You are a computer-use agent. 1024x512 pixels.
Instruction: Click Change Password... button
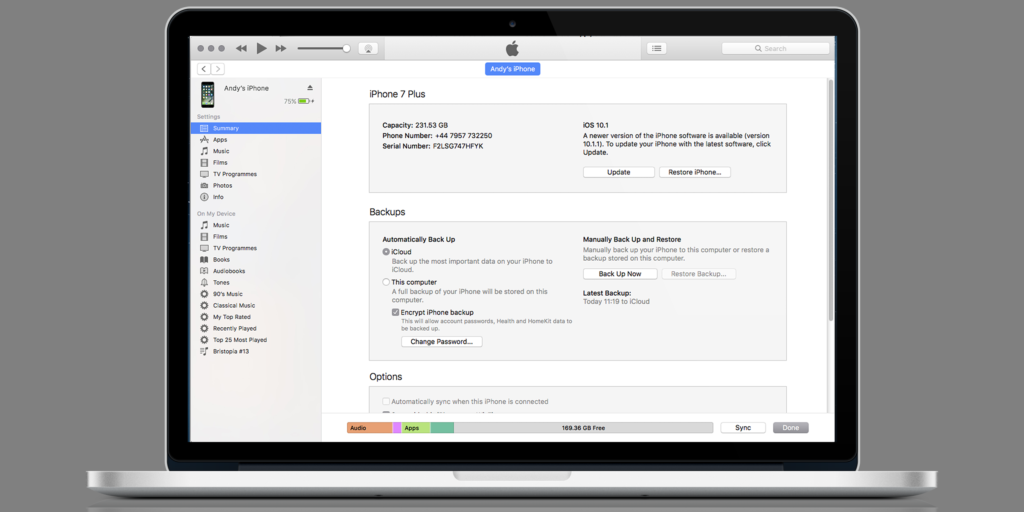point(441,342)
